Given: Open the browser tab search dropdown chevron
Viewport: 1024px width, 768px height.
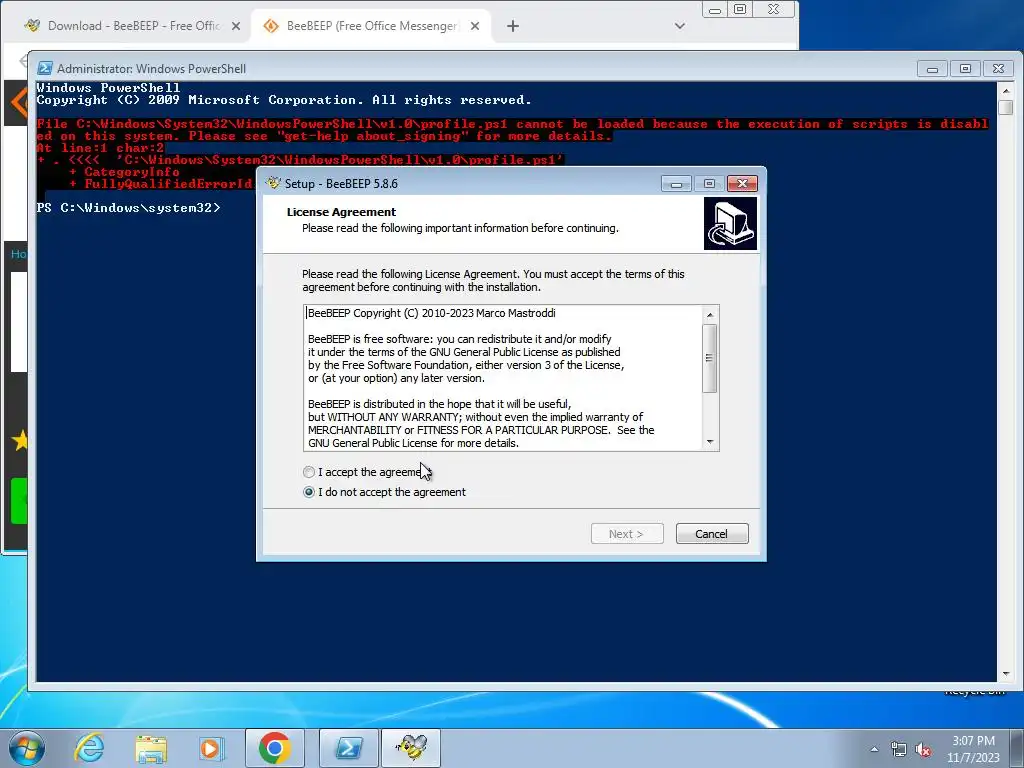Looking at the screenshot, I should 680,26.
